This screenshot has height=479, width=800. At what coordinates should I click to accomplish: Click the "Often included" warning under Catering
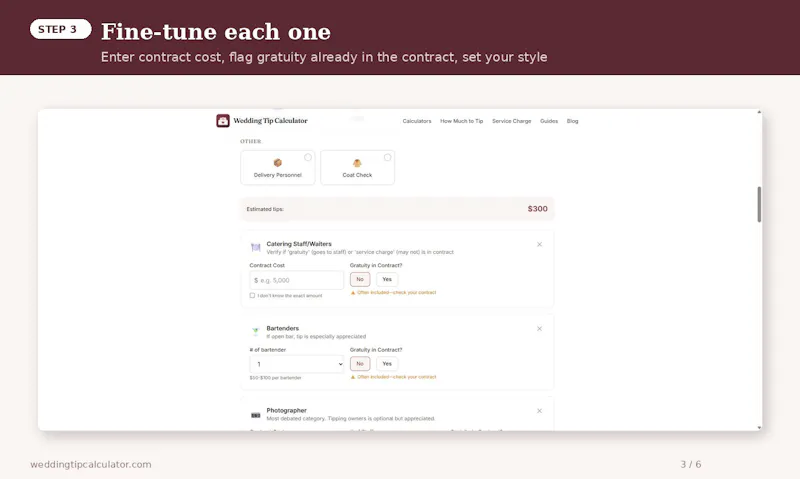coord(396,293)
